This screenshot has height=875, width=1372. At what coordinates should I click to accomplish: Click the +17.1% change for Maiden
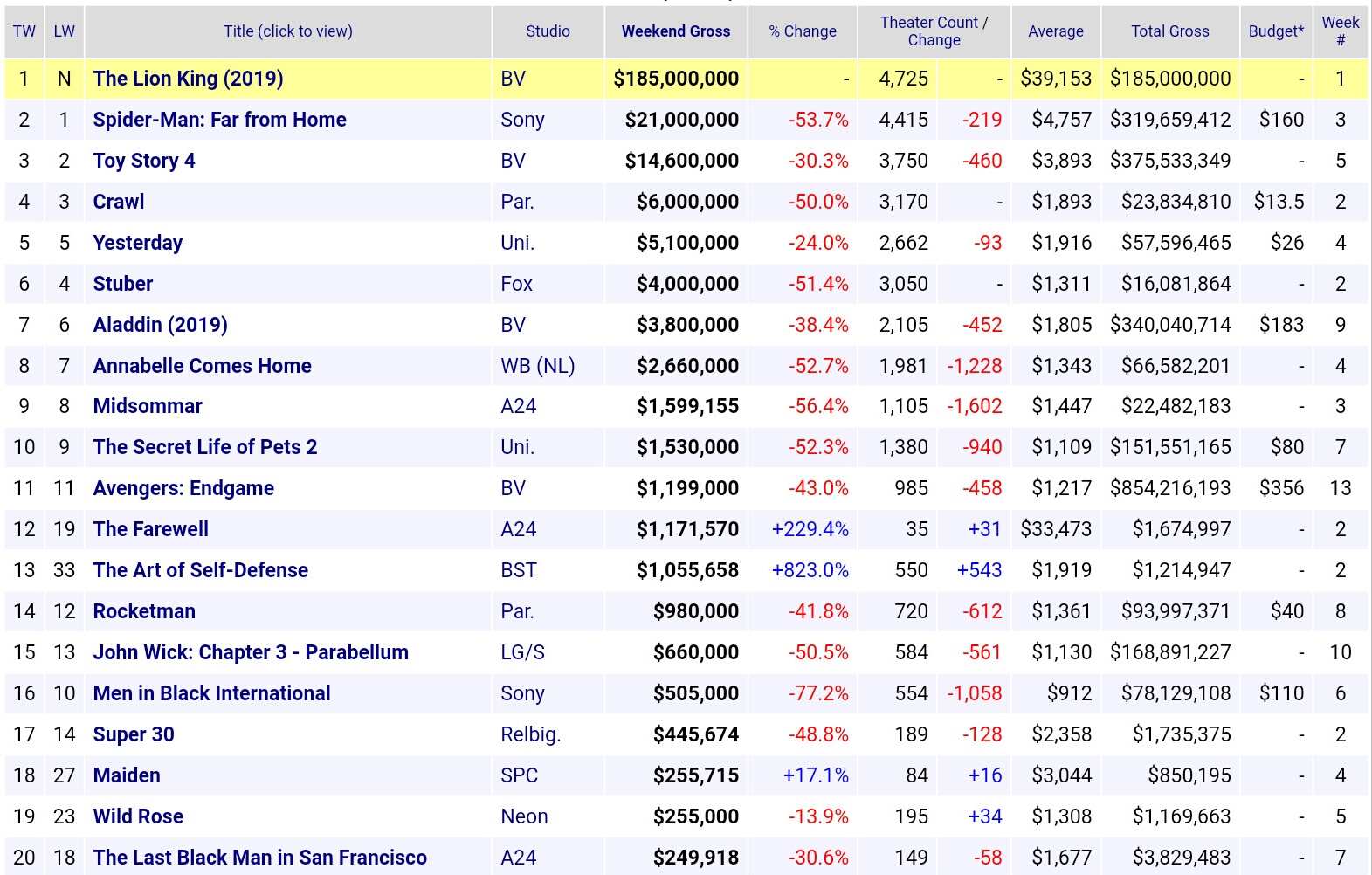pos(816,775)
